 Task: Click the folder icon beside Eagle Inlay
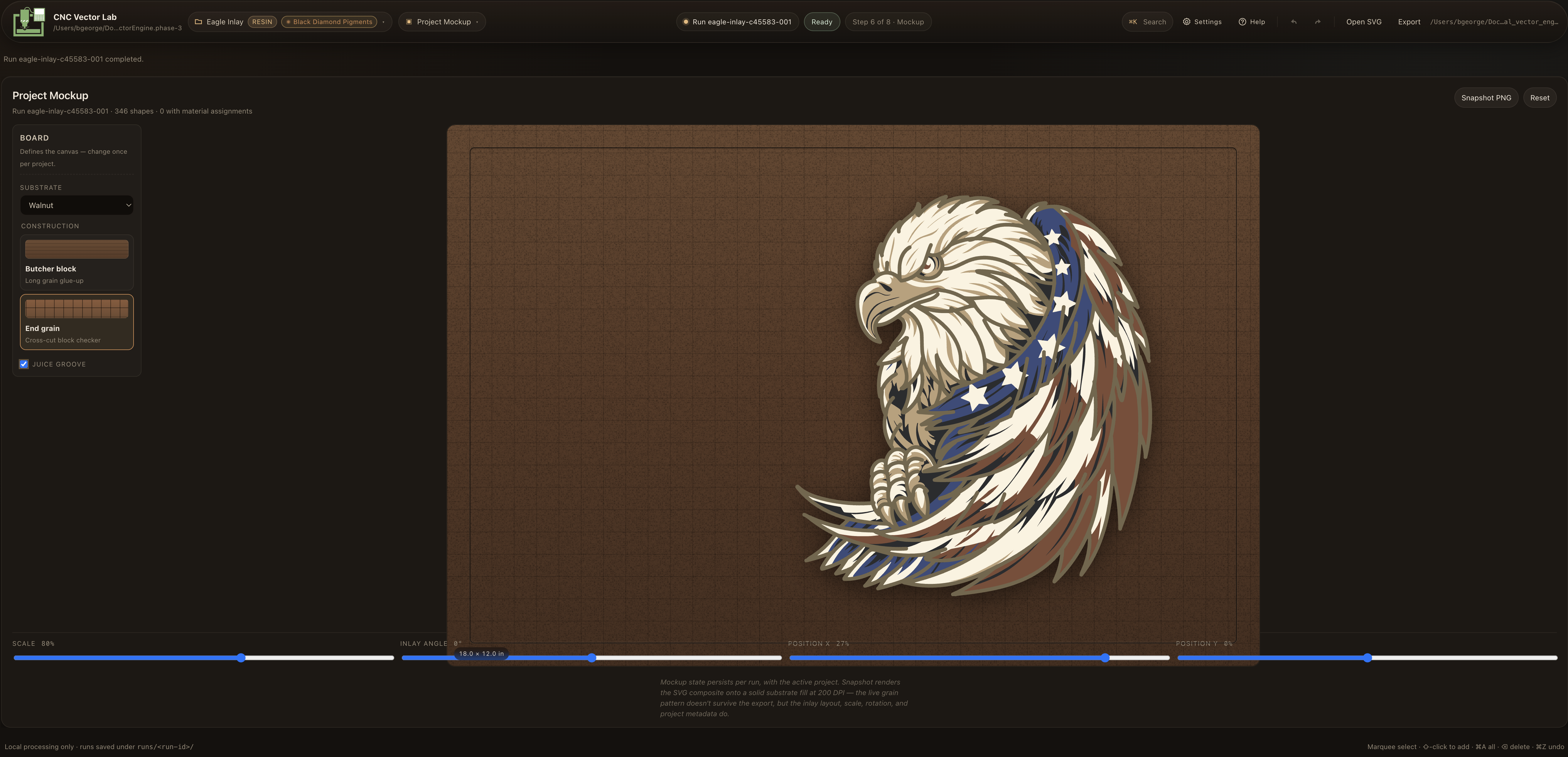click(198, 22)
